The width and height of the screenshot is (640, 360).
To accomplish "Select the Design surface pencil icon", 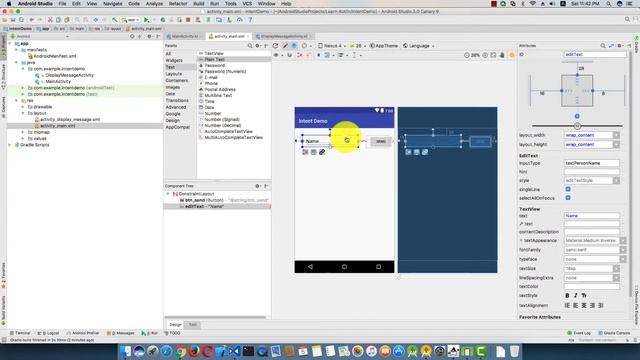I will pyautogui.click(x=285, y=46).
